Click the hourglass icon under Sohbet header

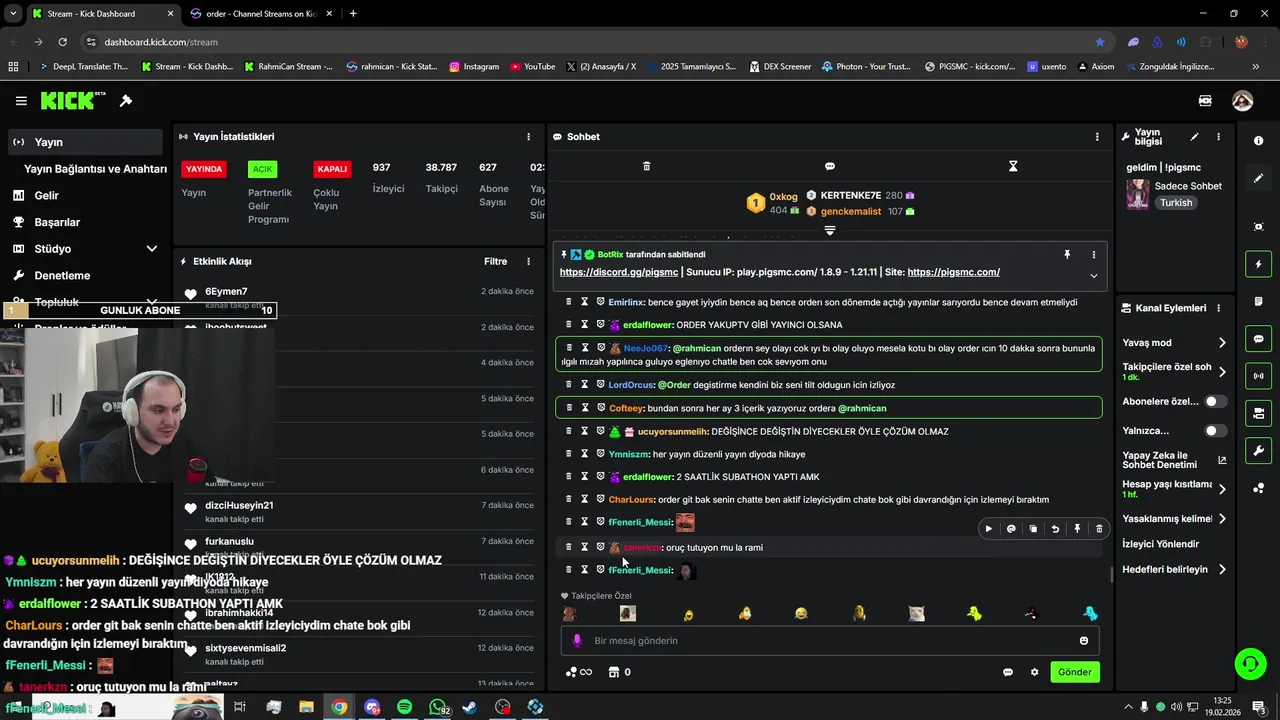(x=1013, y=166)
